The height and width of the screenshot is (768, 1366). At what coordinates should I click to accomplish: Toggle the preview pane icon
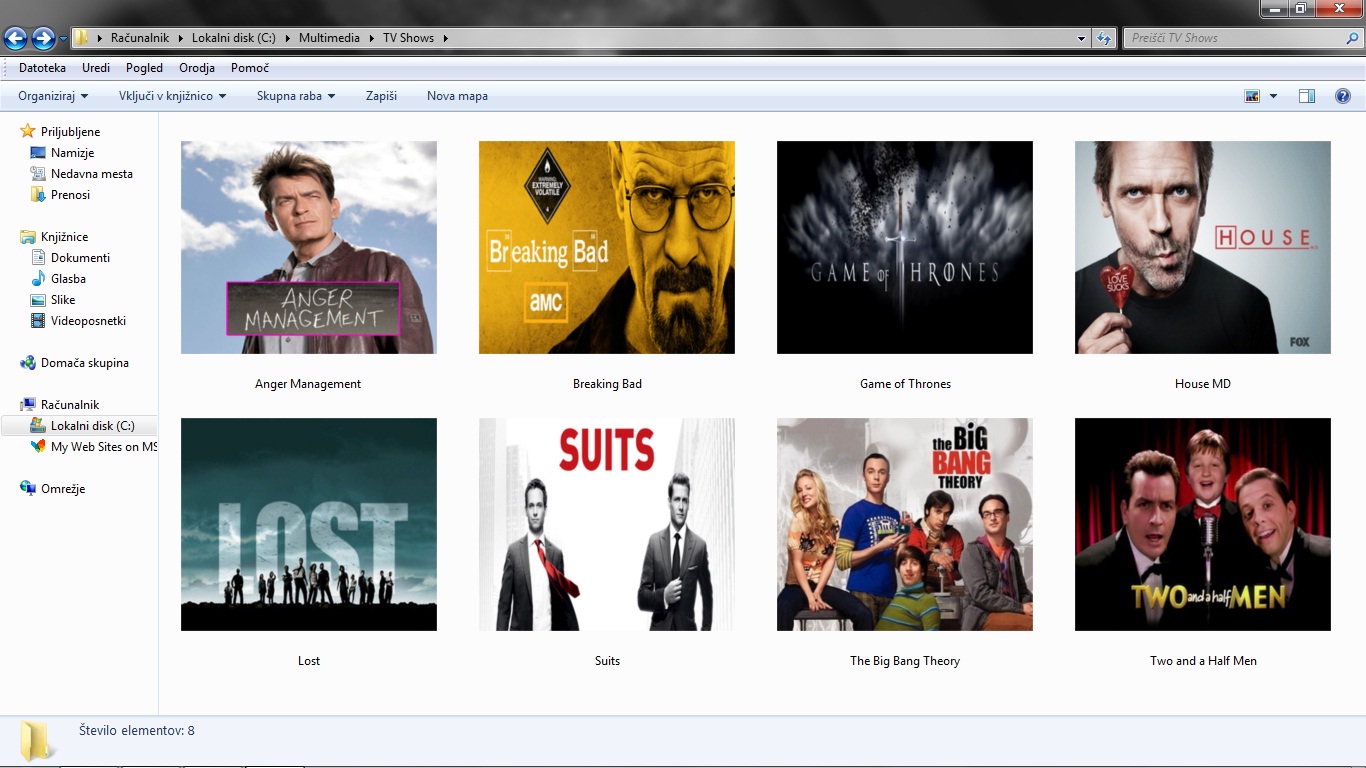(1307, 96)
